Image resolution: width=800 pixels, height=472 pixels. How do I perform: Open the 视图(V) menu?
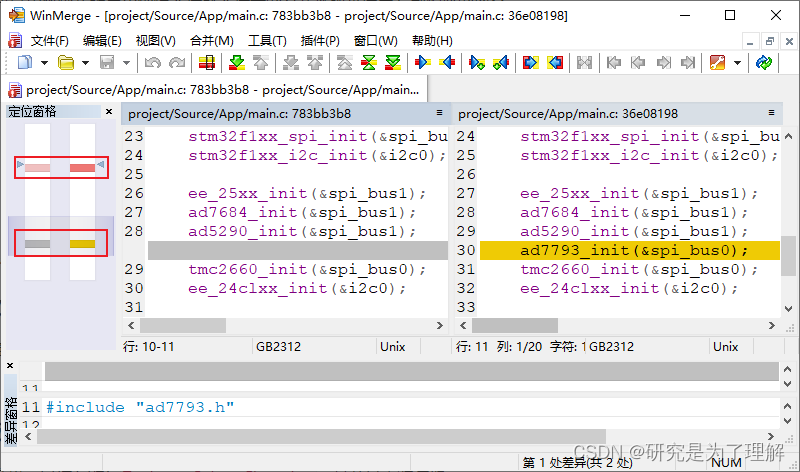[156, 41]
